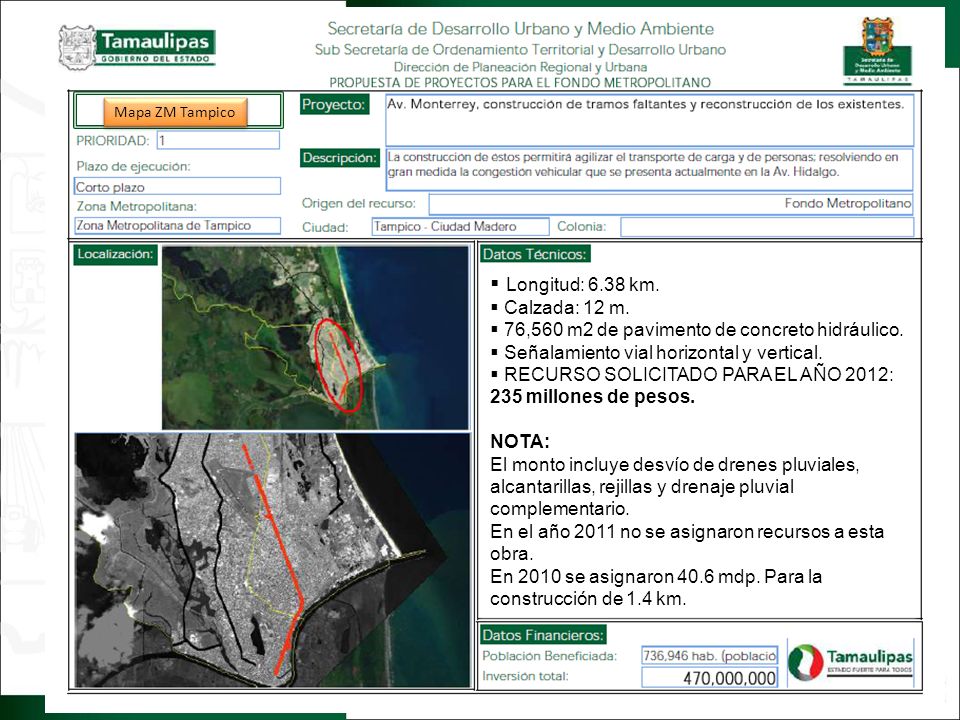Click the empty Colonia field
This screenshot has height=720, width=960.
[767, 227]
